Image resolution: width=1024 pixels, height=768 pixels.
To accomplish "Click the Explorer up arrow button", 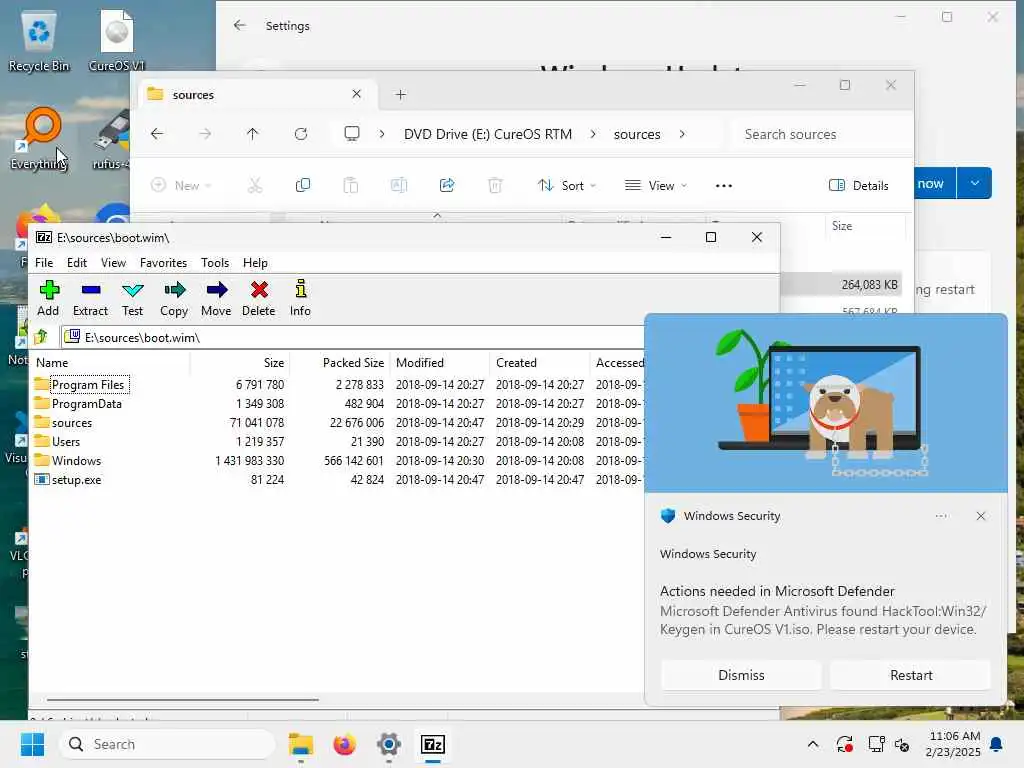I will click(x=253, y=134).
